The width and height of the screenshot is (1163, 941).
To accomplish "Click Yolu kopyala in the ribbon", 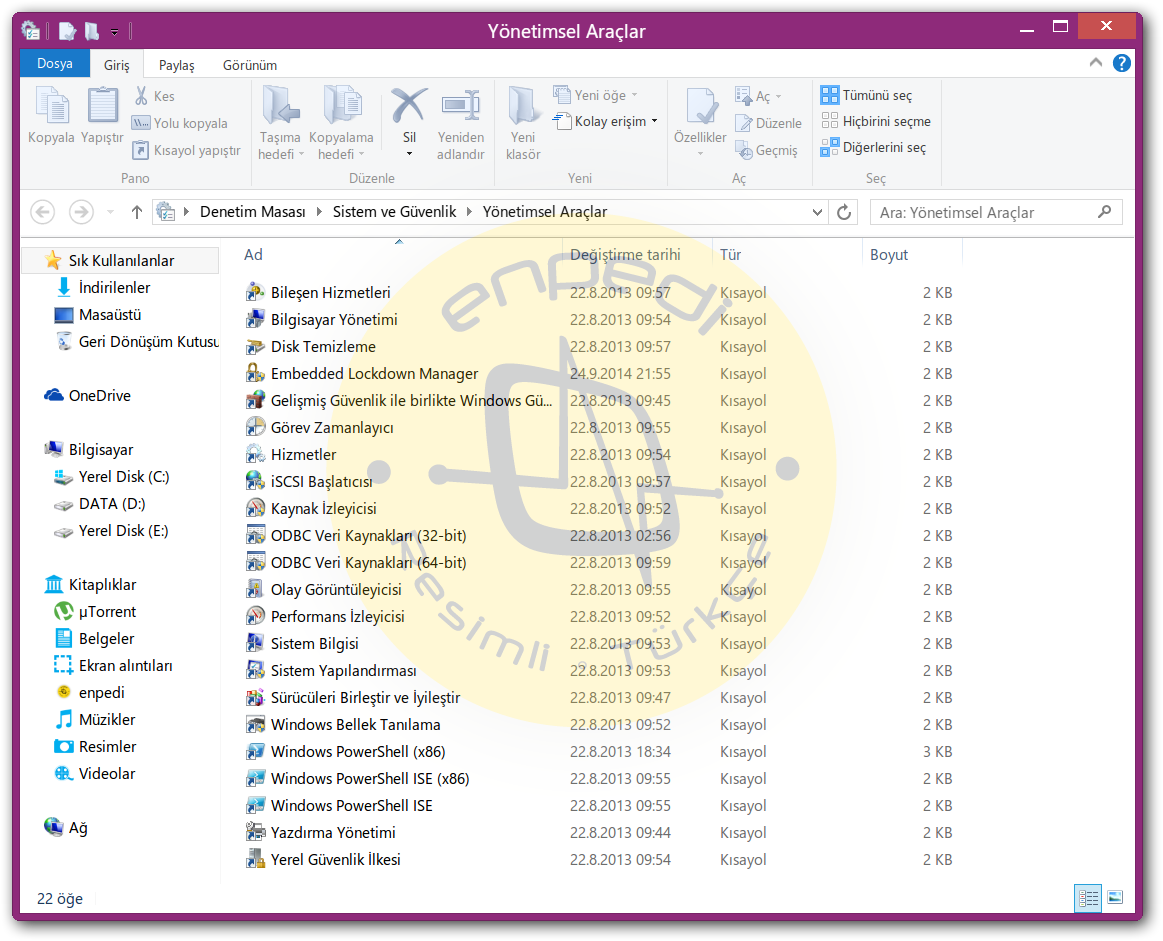I will pyautogui.click(x=179, y=123).
